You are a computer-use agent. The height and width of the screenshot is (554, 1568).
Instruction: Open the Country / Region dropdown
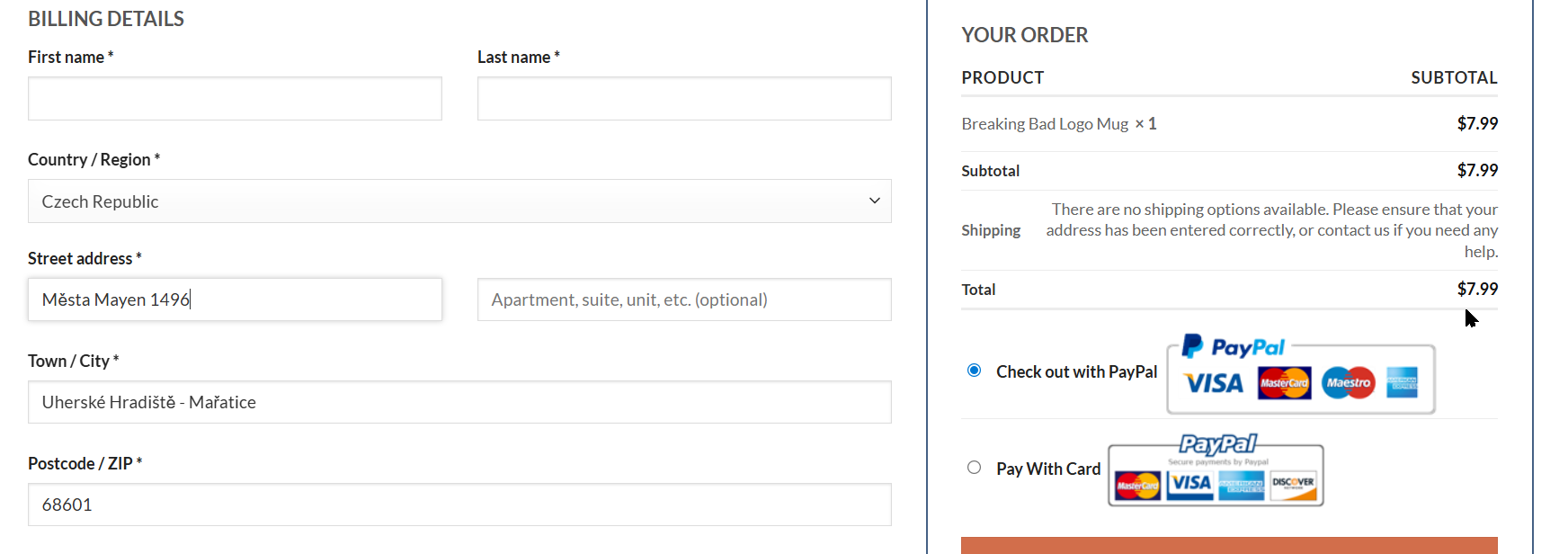[x=459, y=201]
